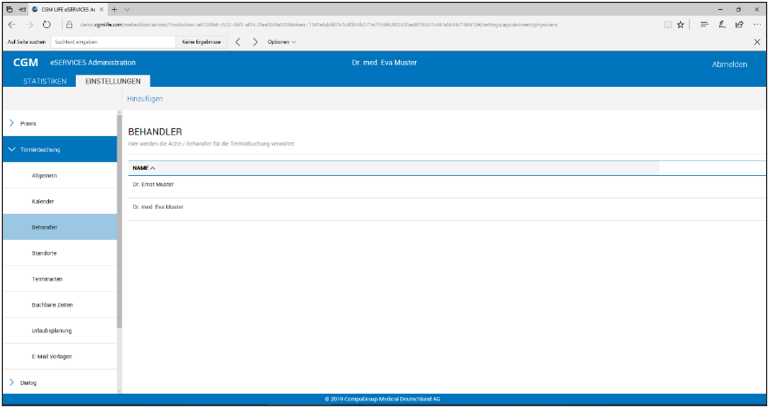Go forward using the browser forward arrow
769x409 pixels.
pyautogui.click(x=29, y=25)
